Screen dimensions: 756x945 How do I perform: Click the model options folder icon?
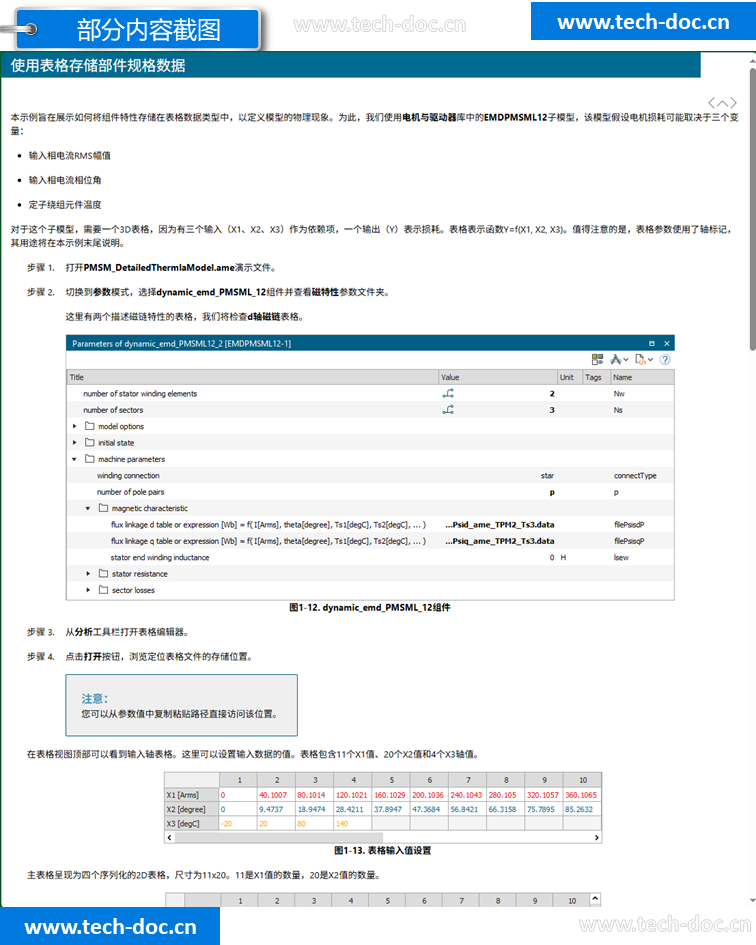pyautogui.click(x=90, y=426)
